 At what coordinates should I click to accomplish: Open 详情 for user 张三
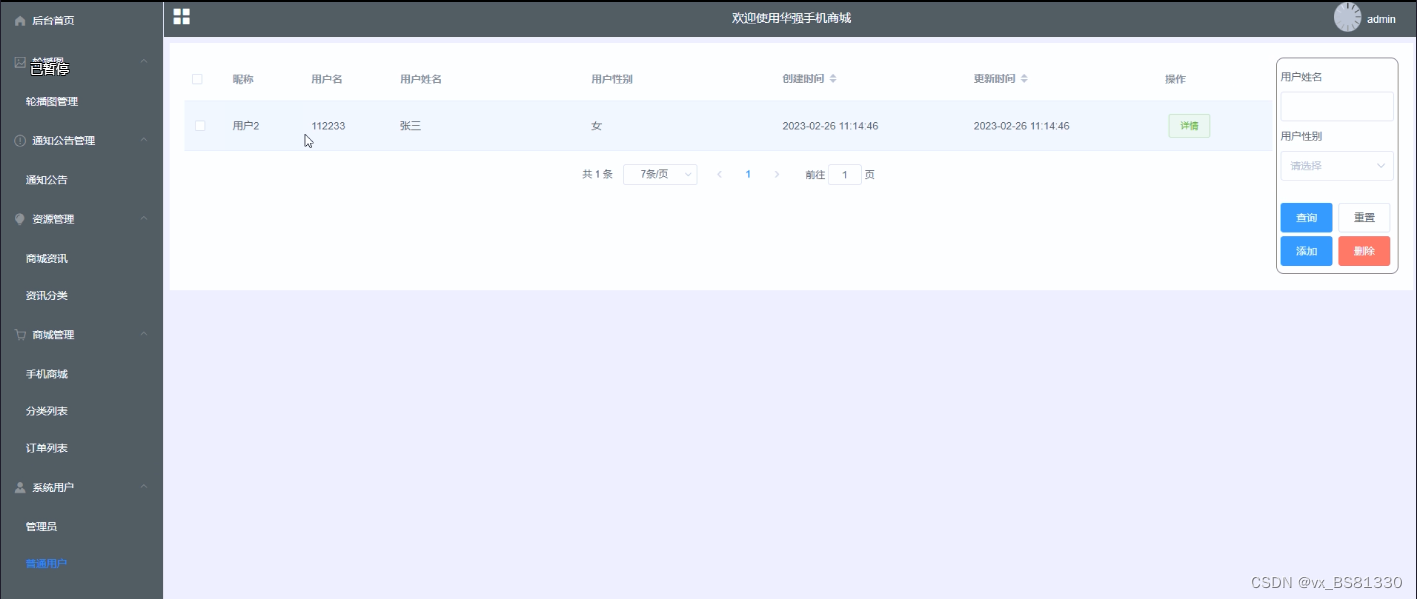(1189, 126)
